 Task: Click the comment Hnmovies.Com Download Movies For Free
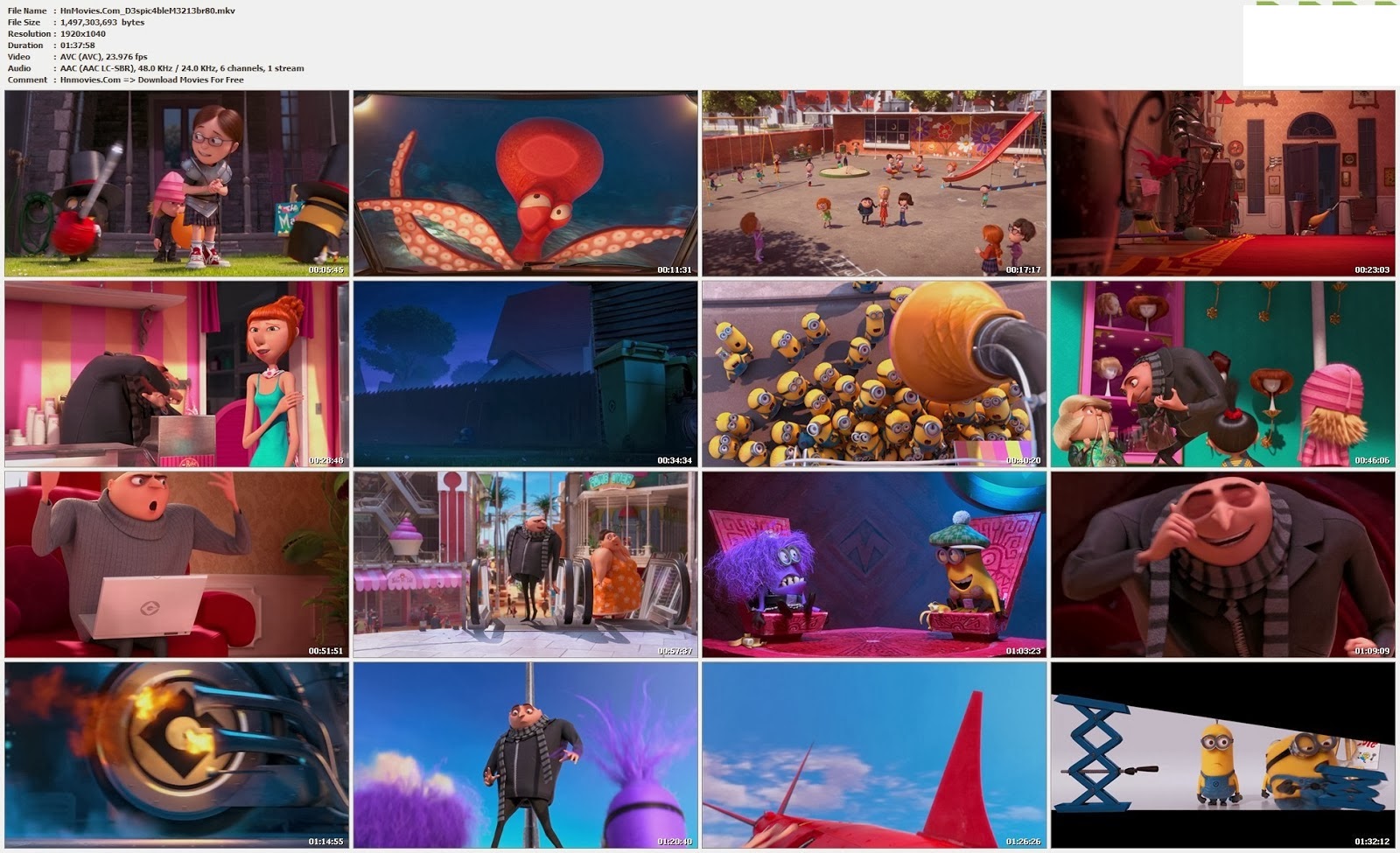coord(152,80)
